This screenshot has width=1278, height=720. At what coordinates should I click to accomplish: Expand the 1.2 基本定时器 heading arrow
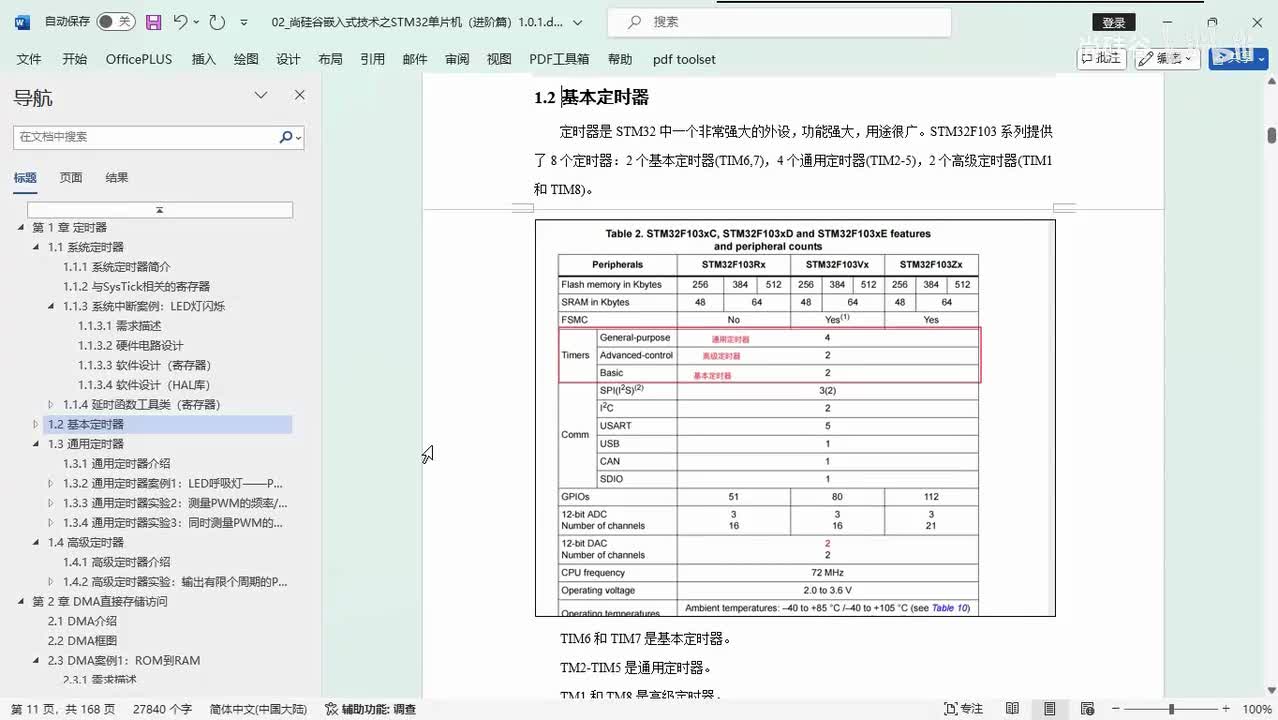(37, 425)
